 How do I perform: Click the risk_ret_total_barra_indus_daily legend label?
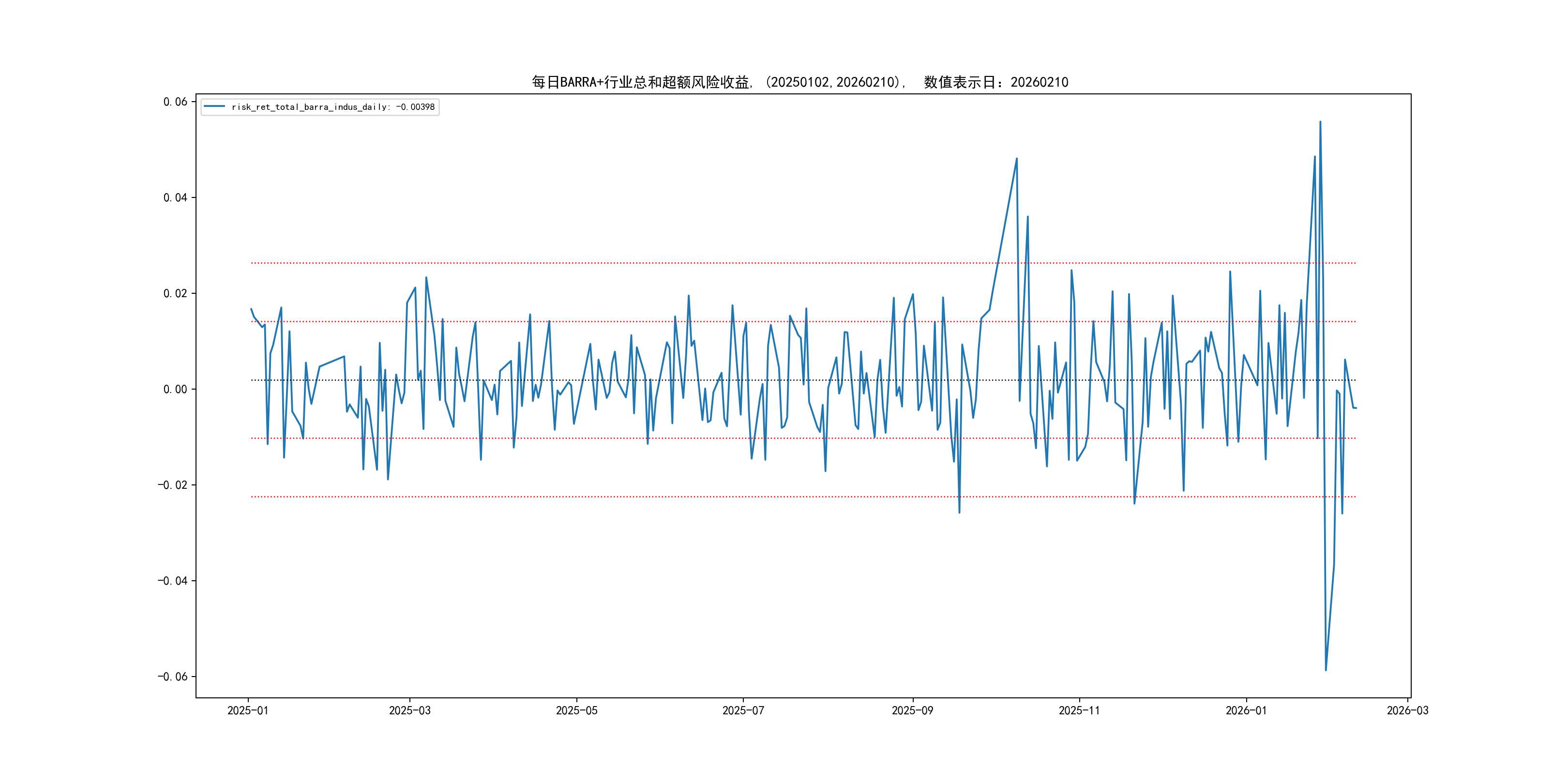332,107
